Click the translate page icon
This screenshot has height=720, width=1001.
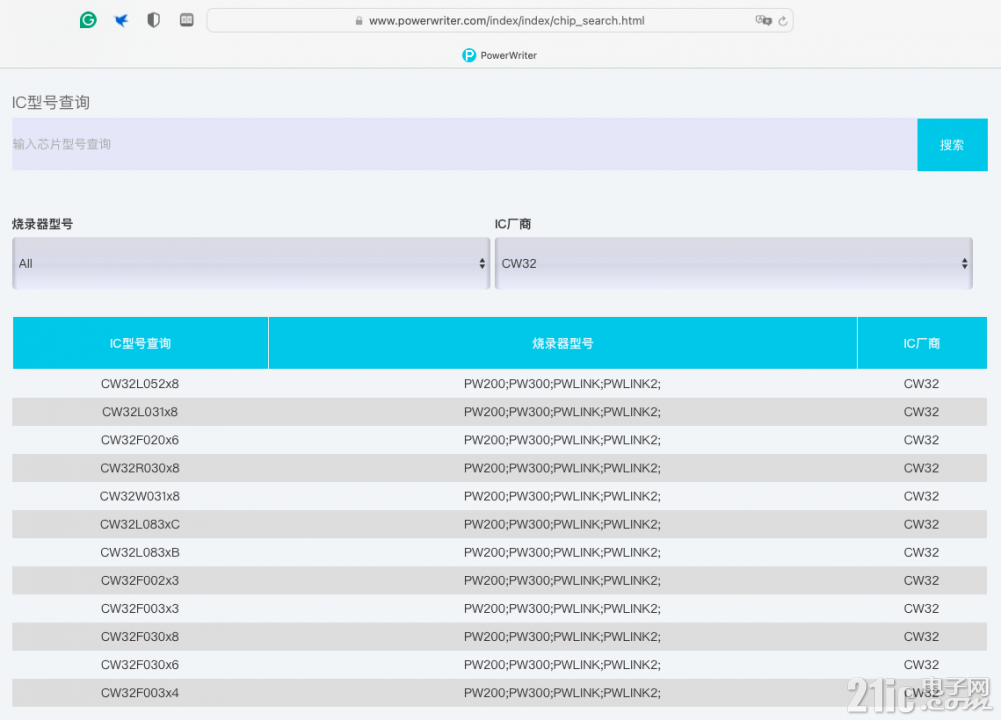[764, 20]
